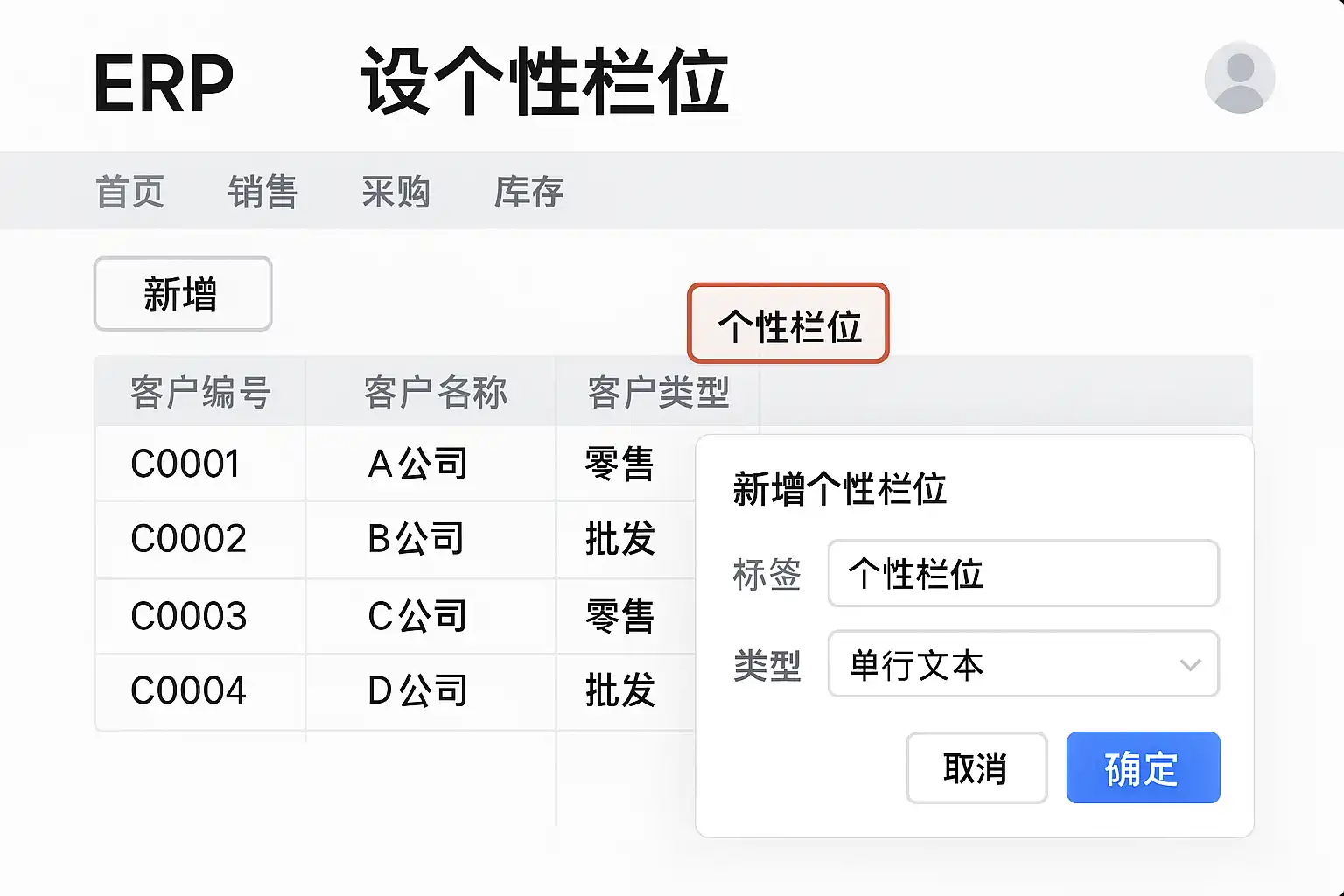Click the user avatar icon
1344x896 pixels.
1239,78
